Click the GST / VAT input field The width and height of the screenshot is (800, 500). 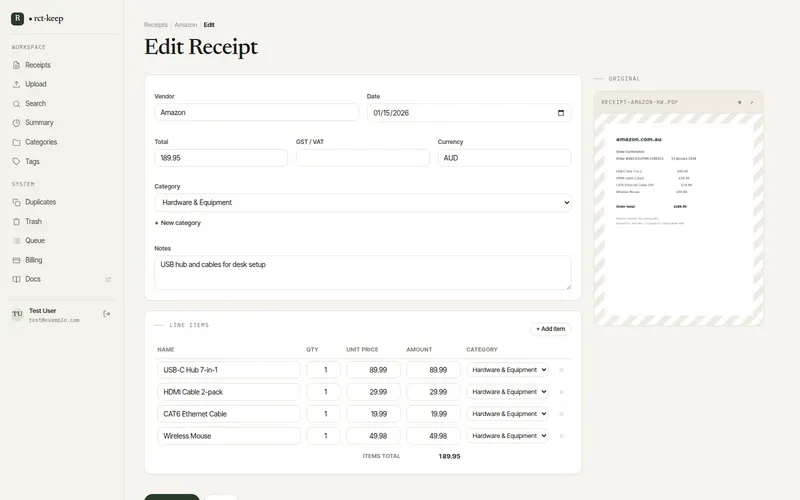click(x=363, y=158)
